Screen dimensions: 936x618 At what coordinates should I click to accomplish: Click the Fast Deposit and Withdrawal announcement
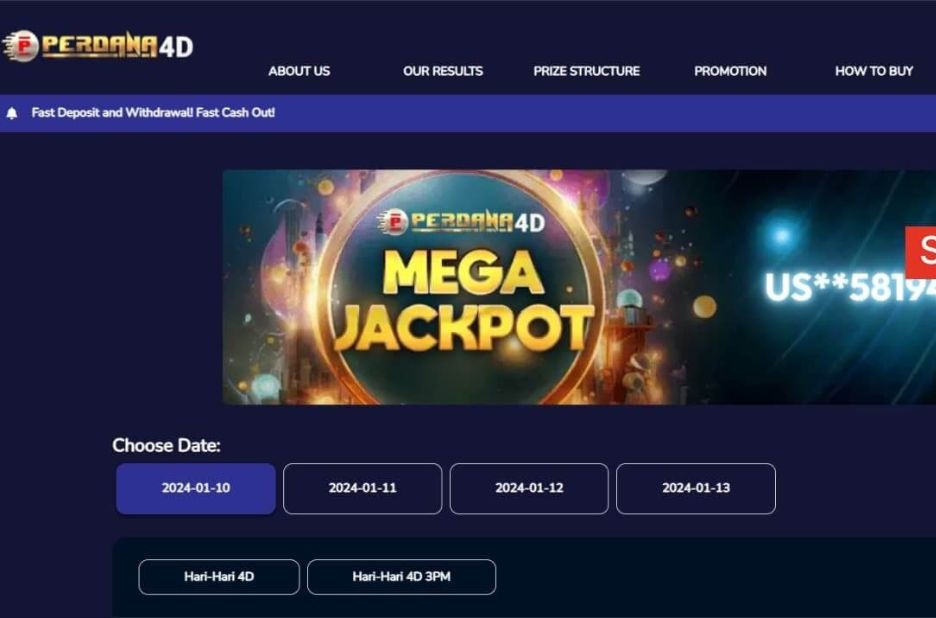[153, 113]
